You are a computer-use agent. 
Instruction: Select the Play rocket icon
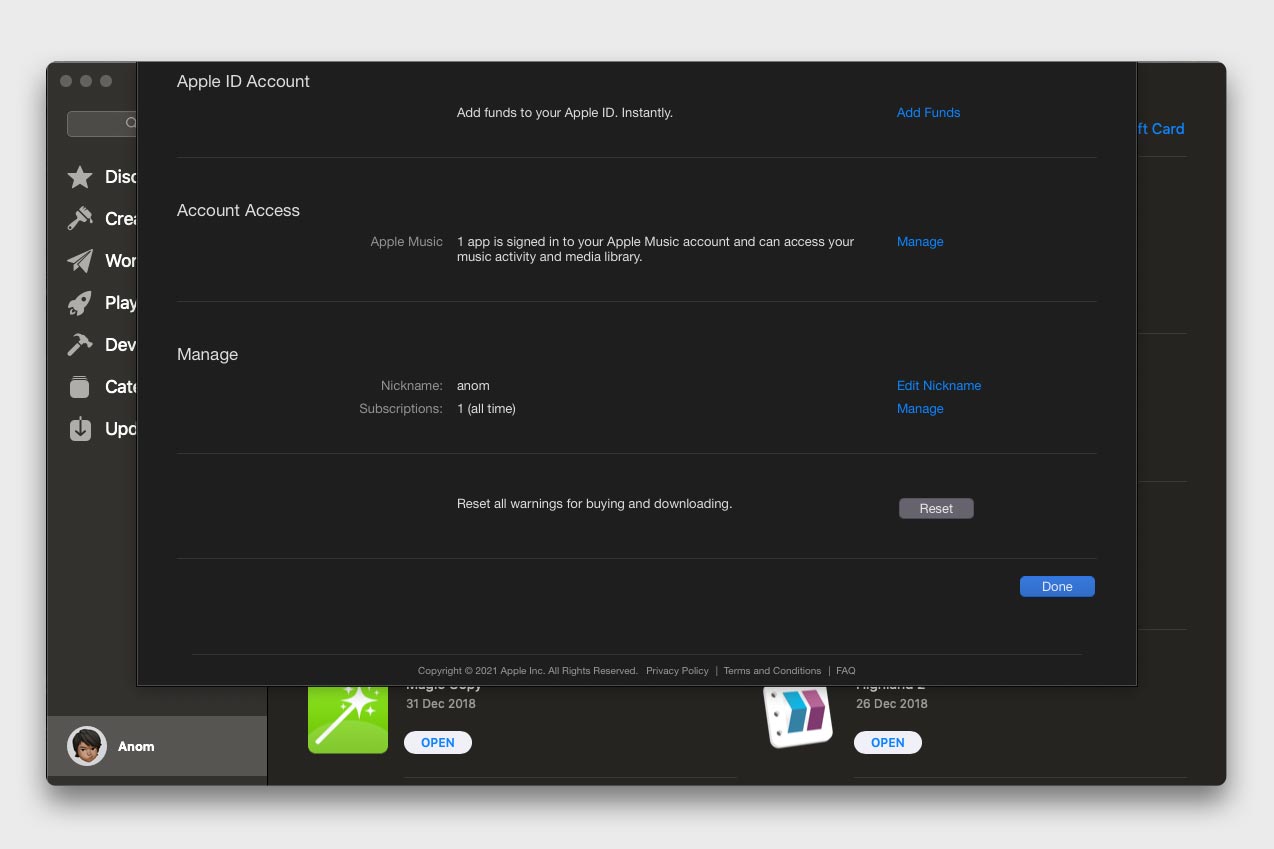(x=80, y=303)
